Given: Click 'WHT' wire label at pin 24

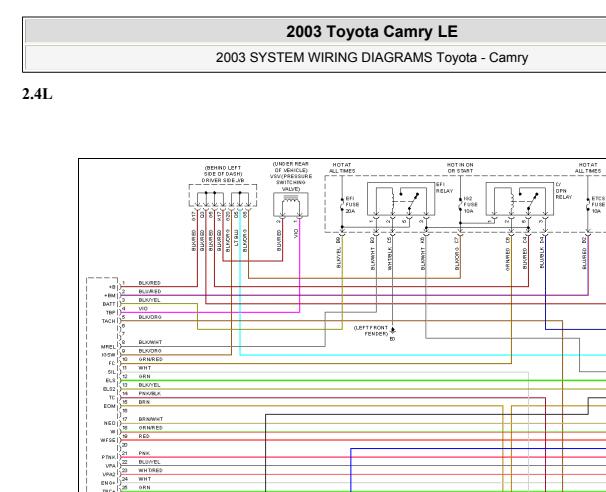Looking at the screenshot, I should coord(145,479).
